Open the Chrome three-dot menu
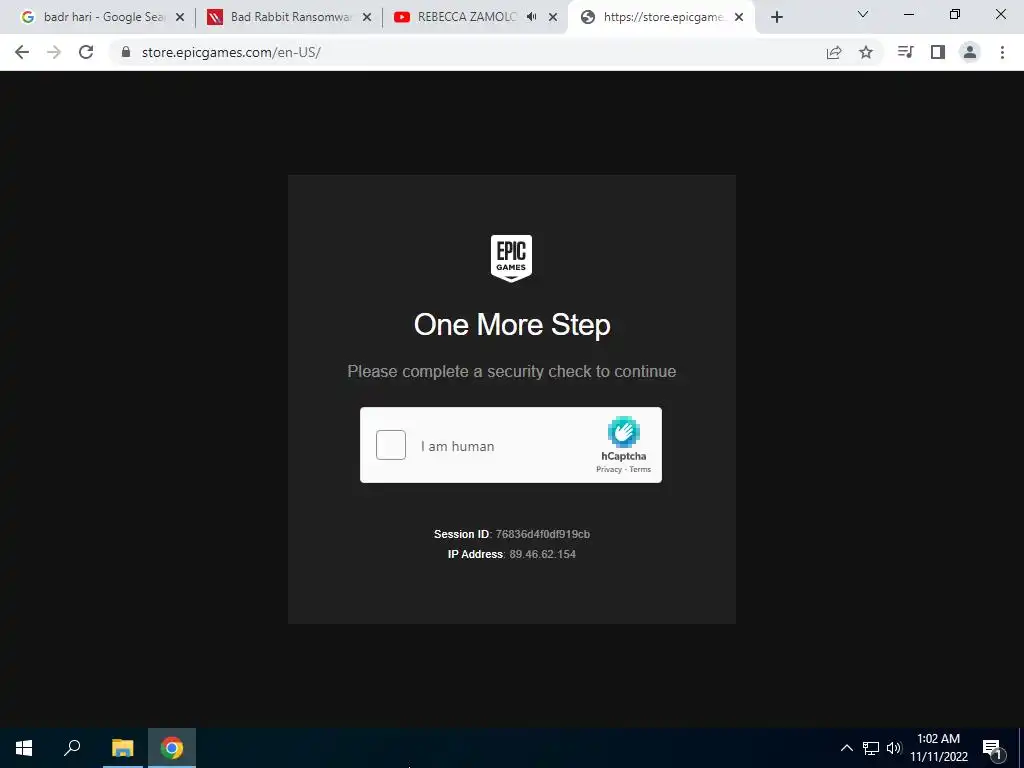Screen dimensions: 1024x768 tap(1002, 52)
